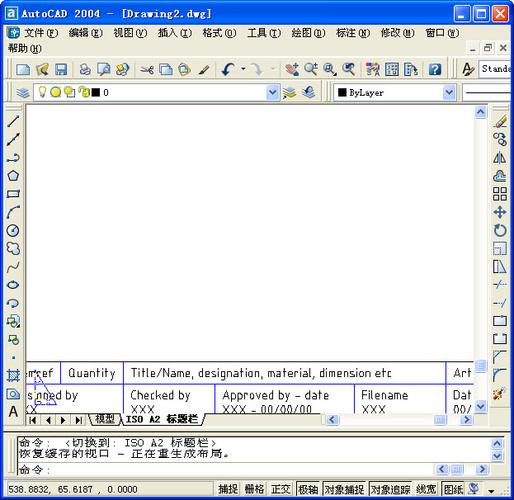The width and height of the screenshot is (514, 500).
Task: Click the layer 0 color swatch
Action: click(x=96, y=92)
